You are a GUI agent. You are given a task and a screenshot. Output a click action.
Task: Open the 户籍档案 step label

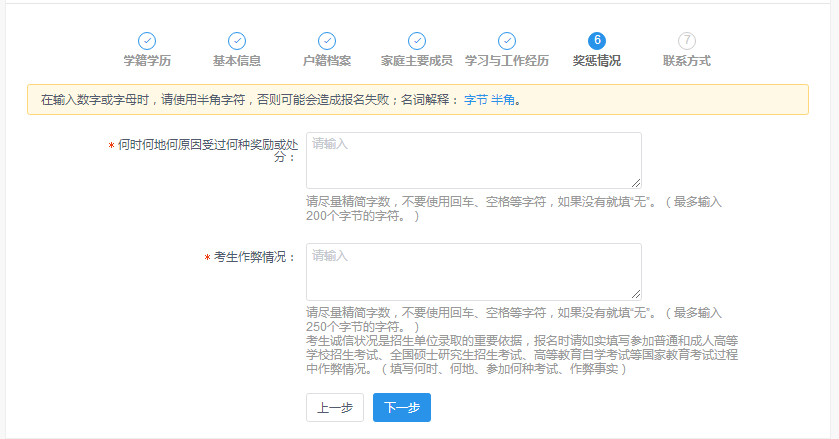(327, 61)
